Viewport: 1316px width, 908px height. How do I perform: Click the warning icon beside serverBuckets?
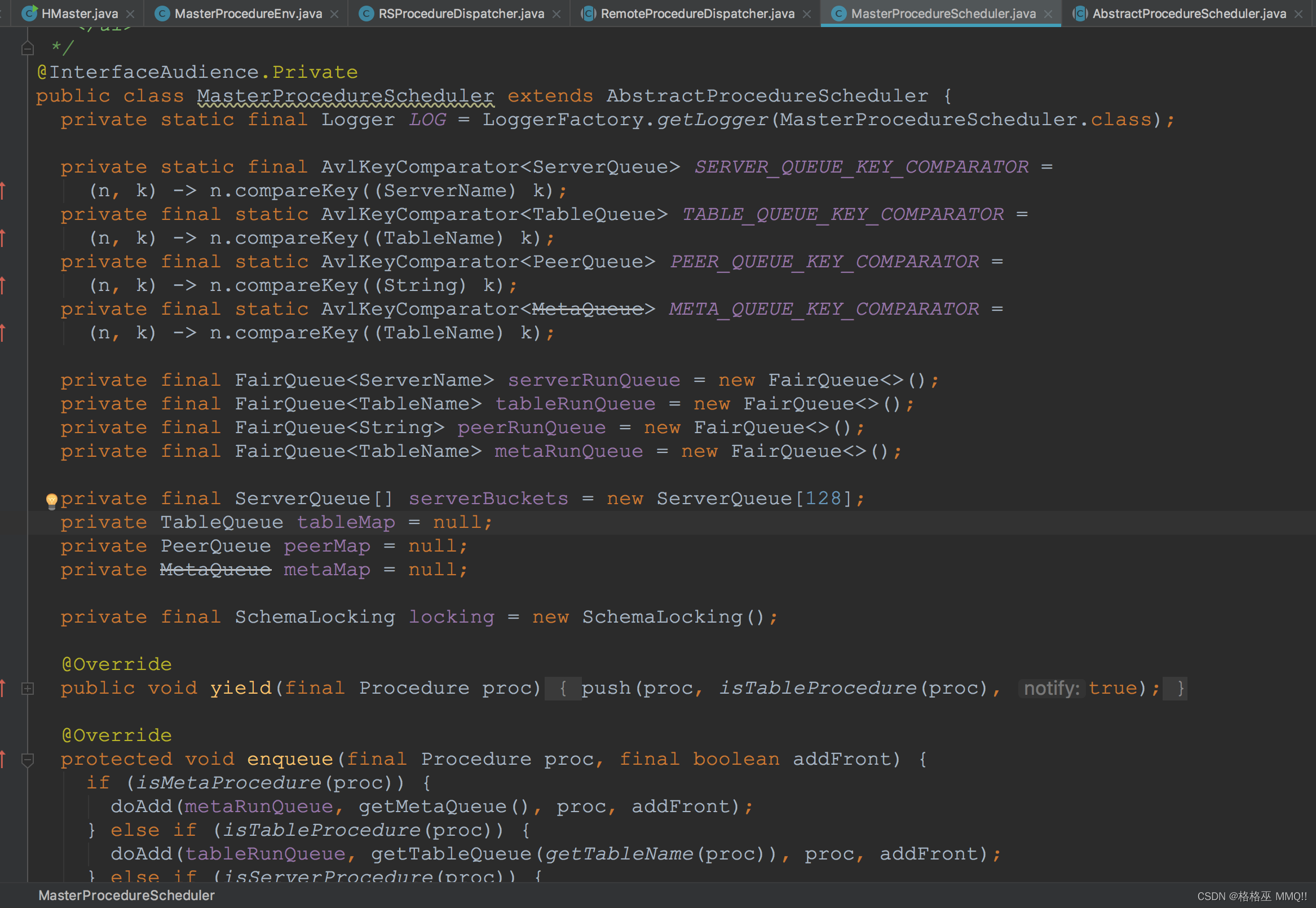[51, 497]
